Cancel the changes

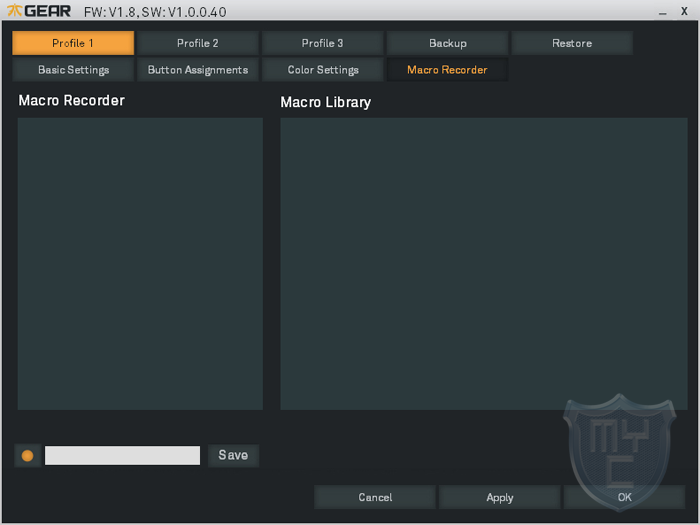click(375, 497)
